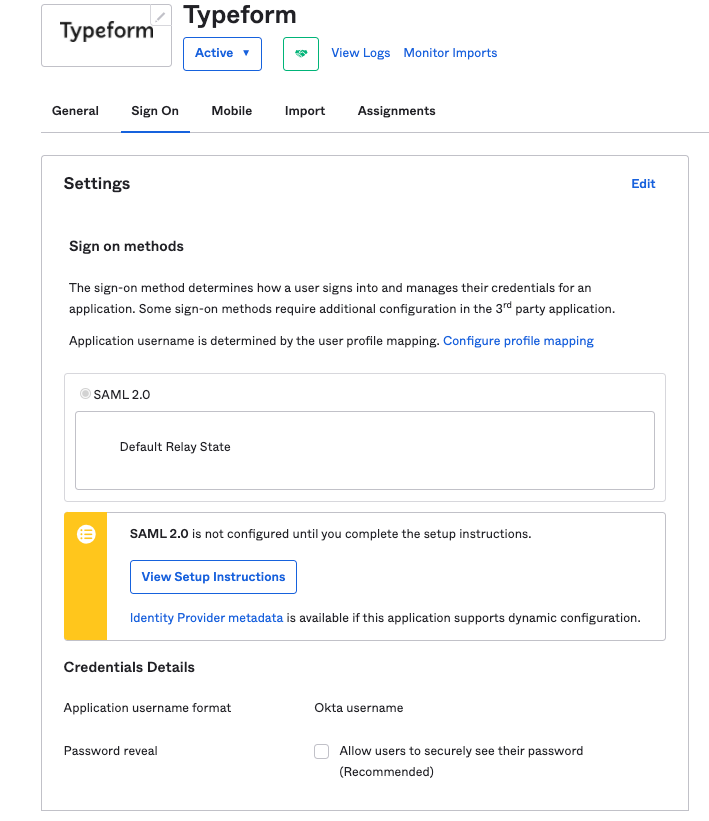The width and height of the screenshot is (709, 821).
Task: Open the Import tab
Action: 305,111
